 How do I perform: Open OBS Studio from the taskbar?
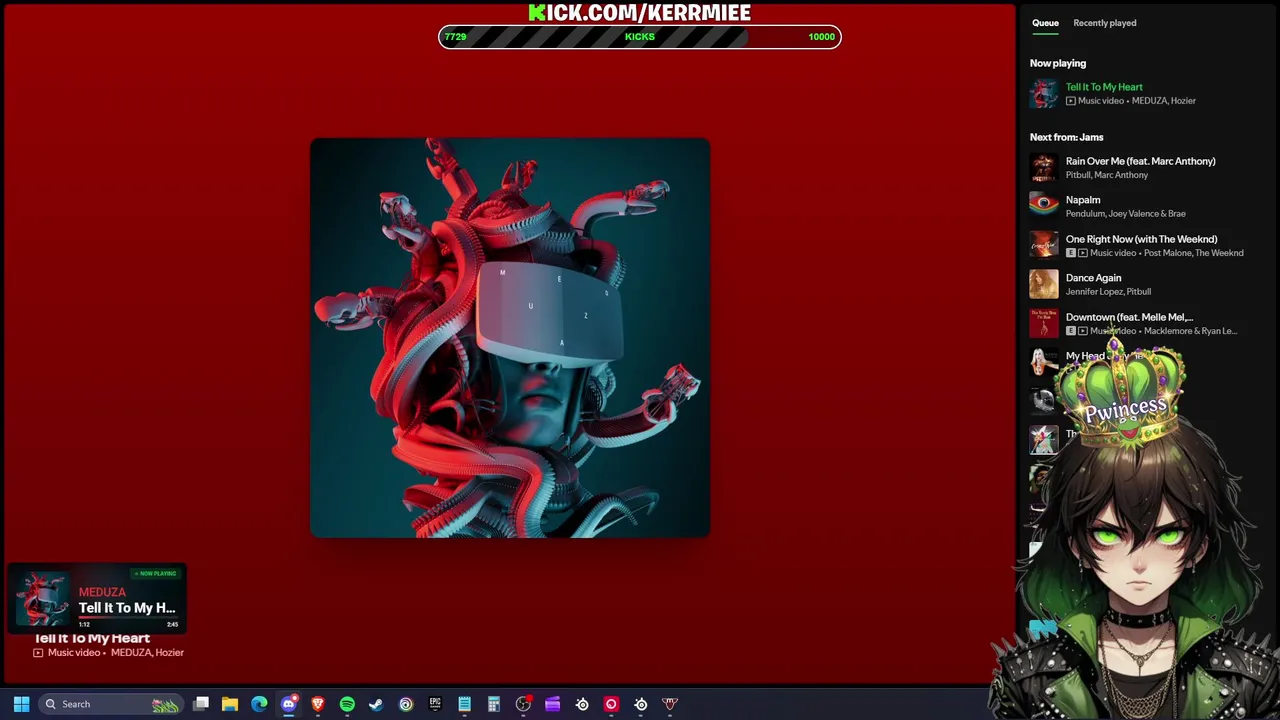coord(523,704)
